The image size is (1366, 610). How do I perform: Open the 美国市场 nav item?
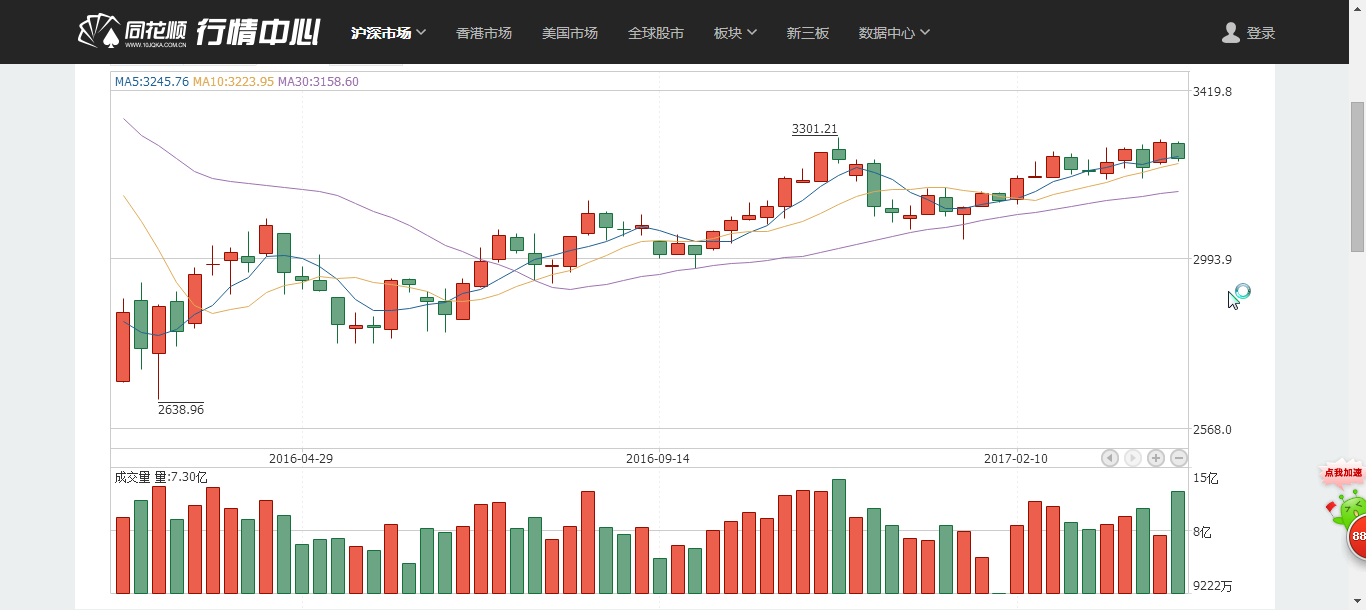570,33
